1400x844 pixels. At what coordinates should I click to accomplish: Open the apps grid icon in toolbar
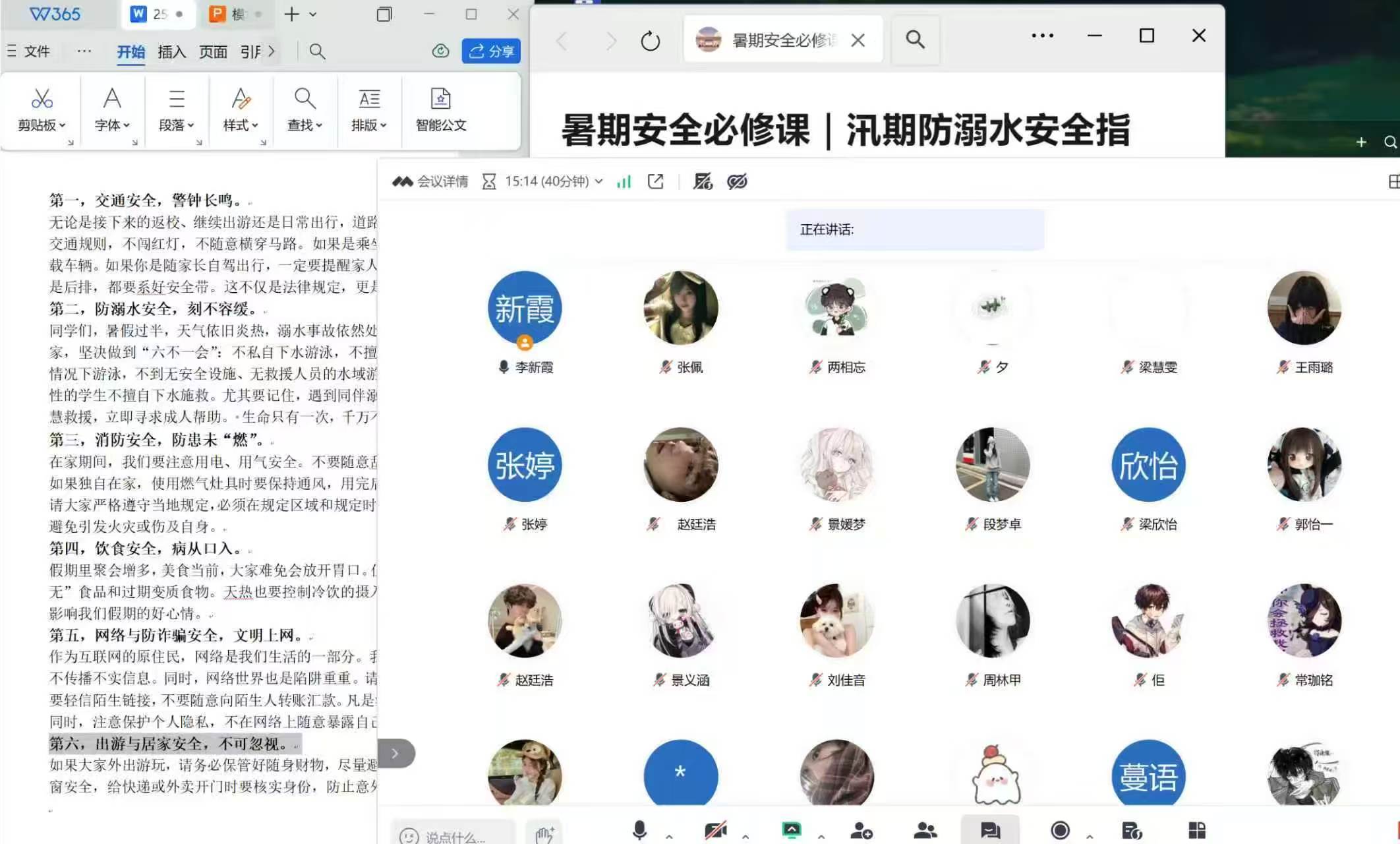1197,830
